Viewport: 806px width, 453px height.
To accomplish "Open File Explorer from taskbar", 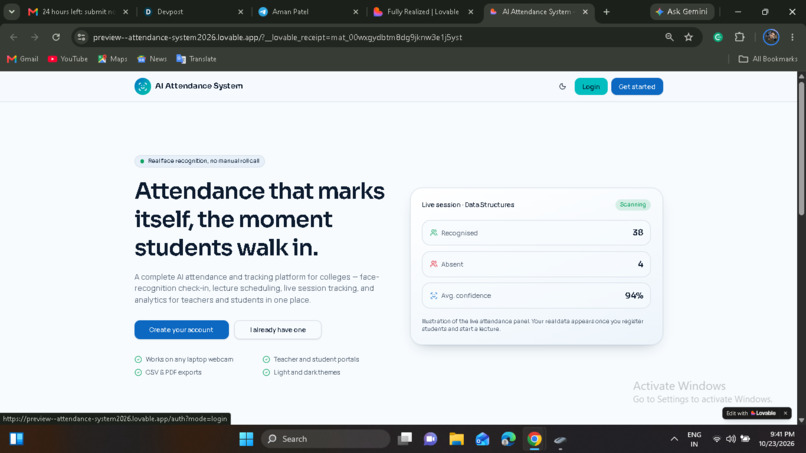I will tap(456, 439).
